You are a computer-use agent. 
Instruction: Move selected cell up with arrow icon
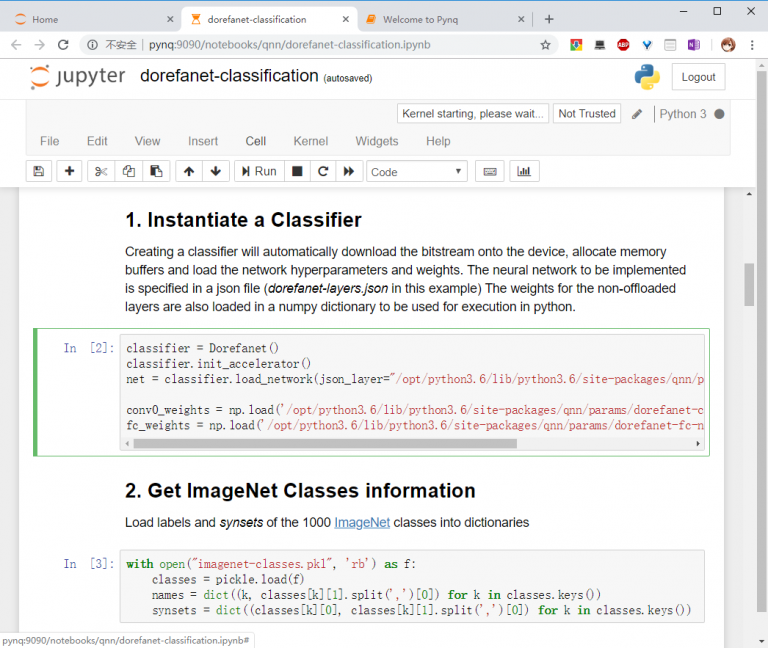(x=189, y=171)
